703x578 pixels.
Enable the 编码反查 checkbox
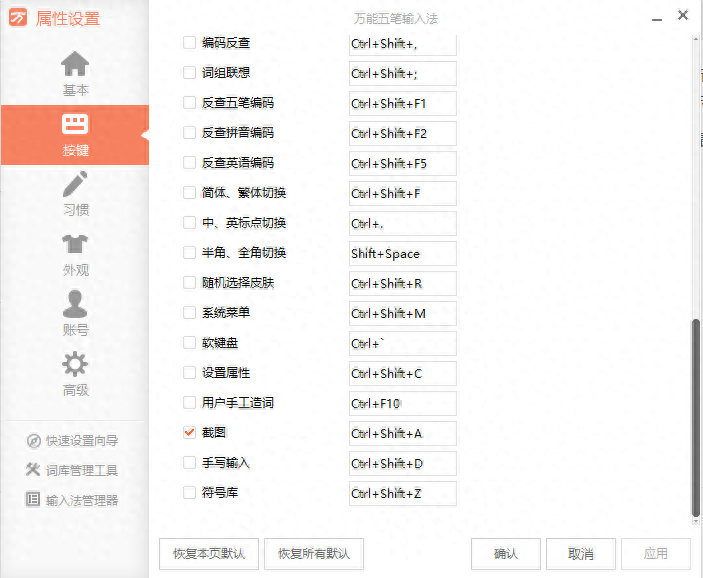pos(189,43)
